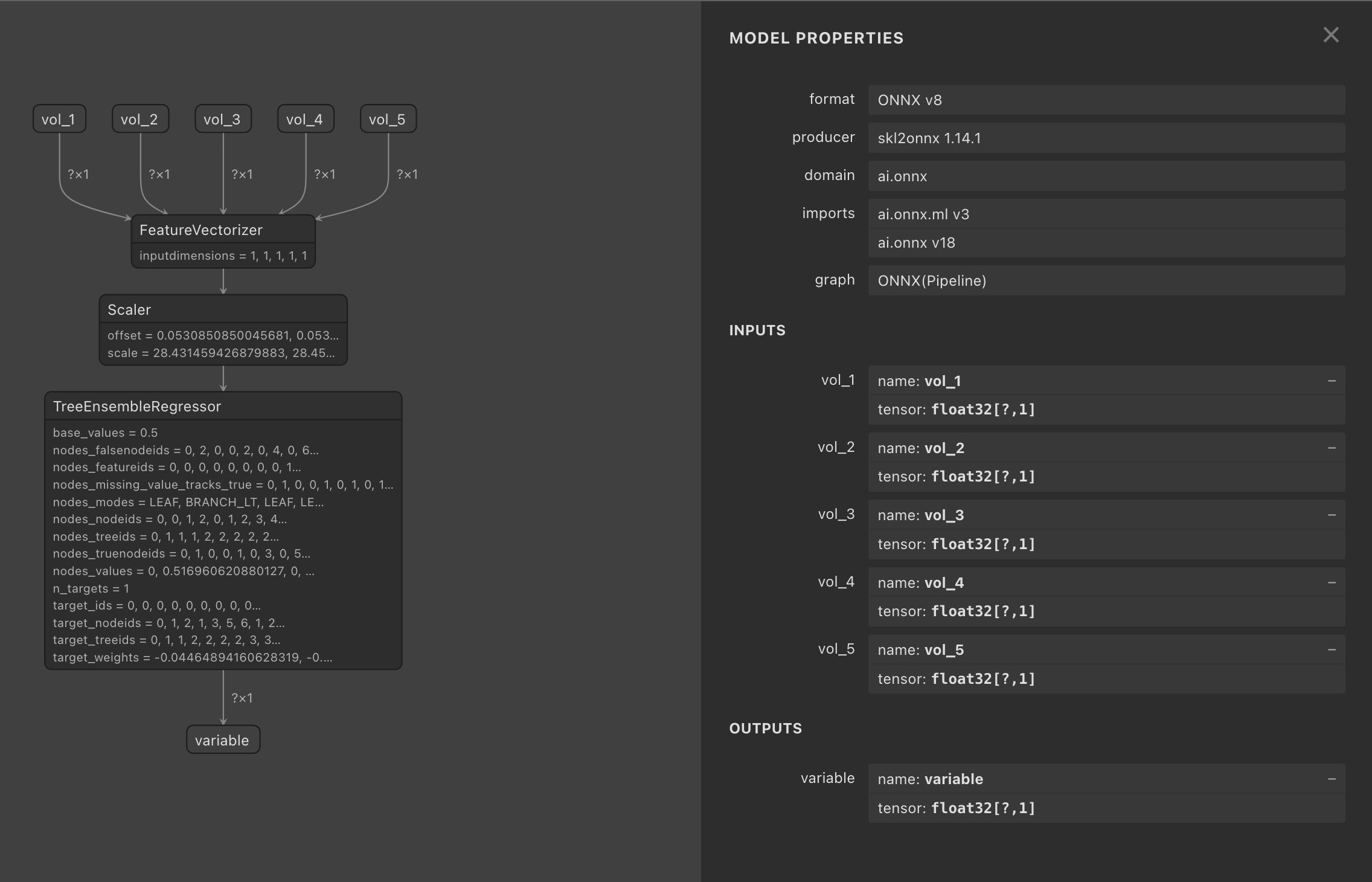Screen dimensions: 1372x882
Task: Click the graph field ONNX(Pipeline)
Action: pyautogui.click(x=1106, y=281)
